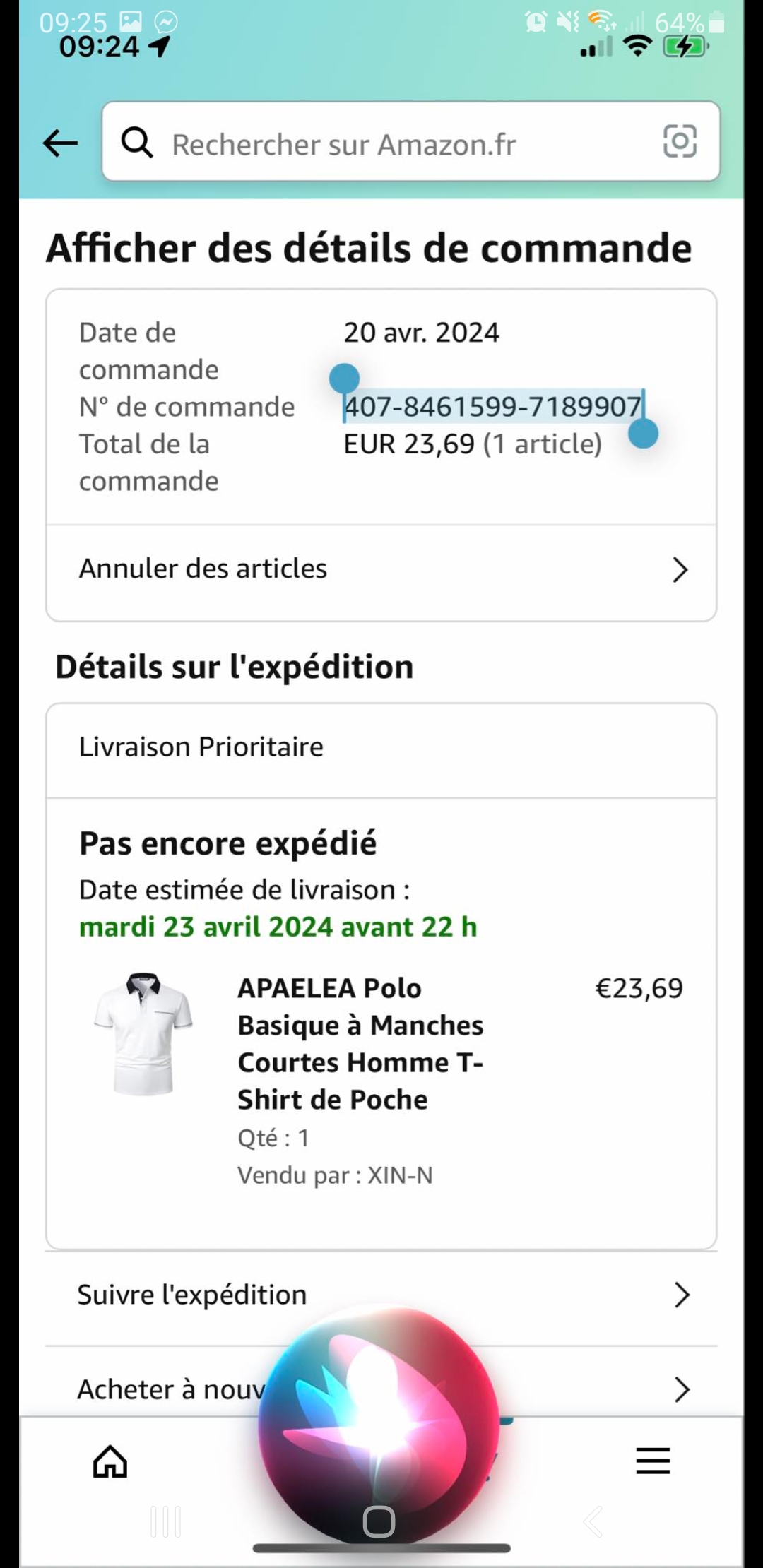Open Annuler des articles option
Viewport: 763px width, 1568px height.
pyautogui.click(x=203, y=569)
